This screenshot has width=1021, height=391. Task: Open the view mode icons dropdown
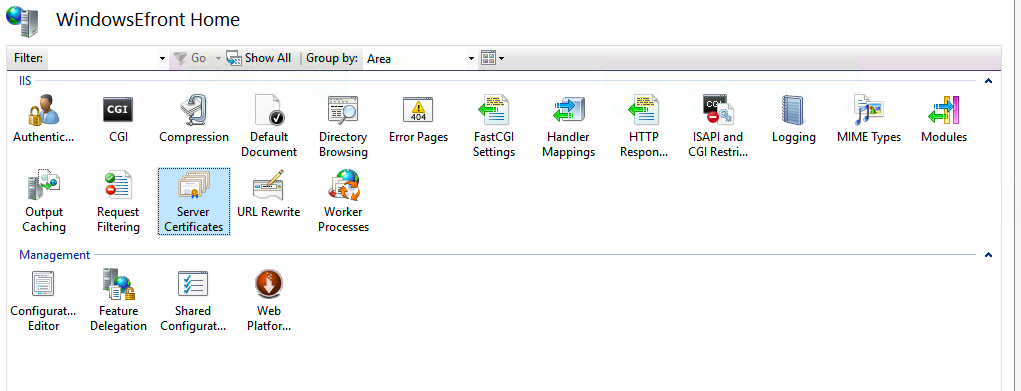tap(492, 59)
